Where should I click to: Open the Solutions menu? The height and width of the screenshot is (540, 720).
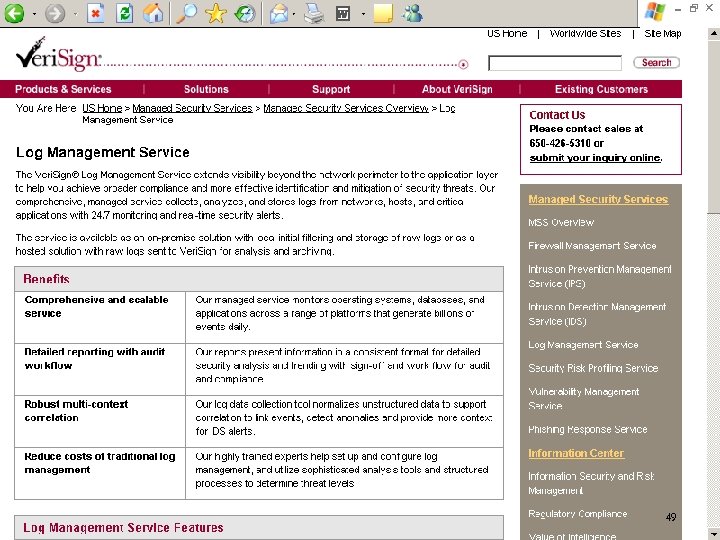pos(206,89)
